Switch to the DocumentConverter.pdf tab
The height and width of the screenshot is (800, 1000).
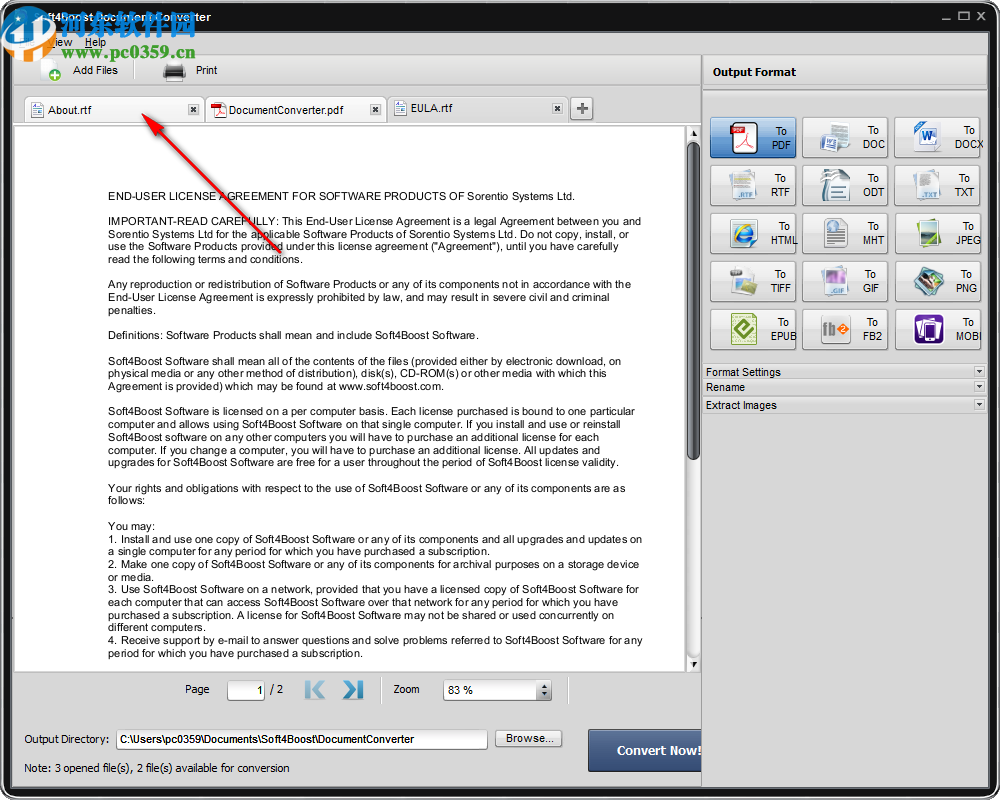pyautogui.click(x=285, y=110)
